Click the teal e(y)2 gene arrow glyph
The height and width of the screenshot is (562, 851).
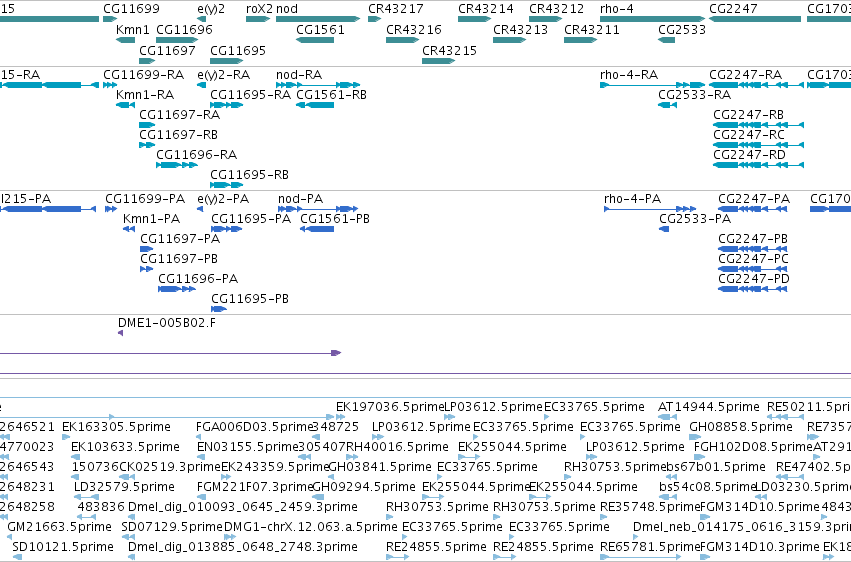(x=201, y=19)
